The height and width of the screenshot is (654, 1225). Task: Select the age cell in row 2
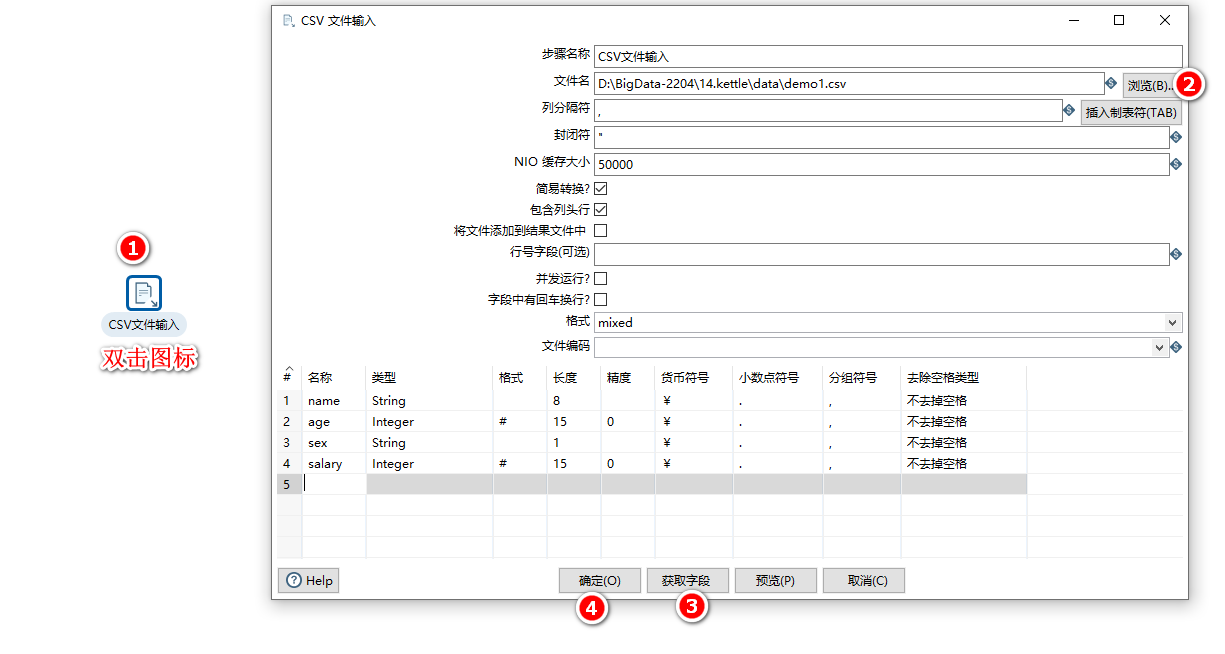[x=334, y=421]
